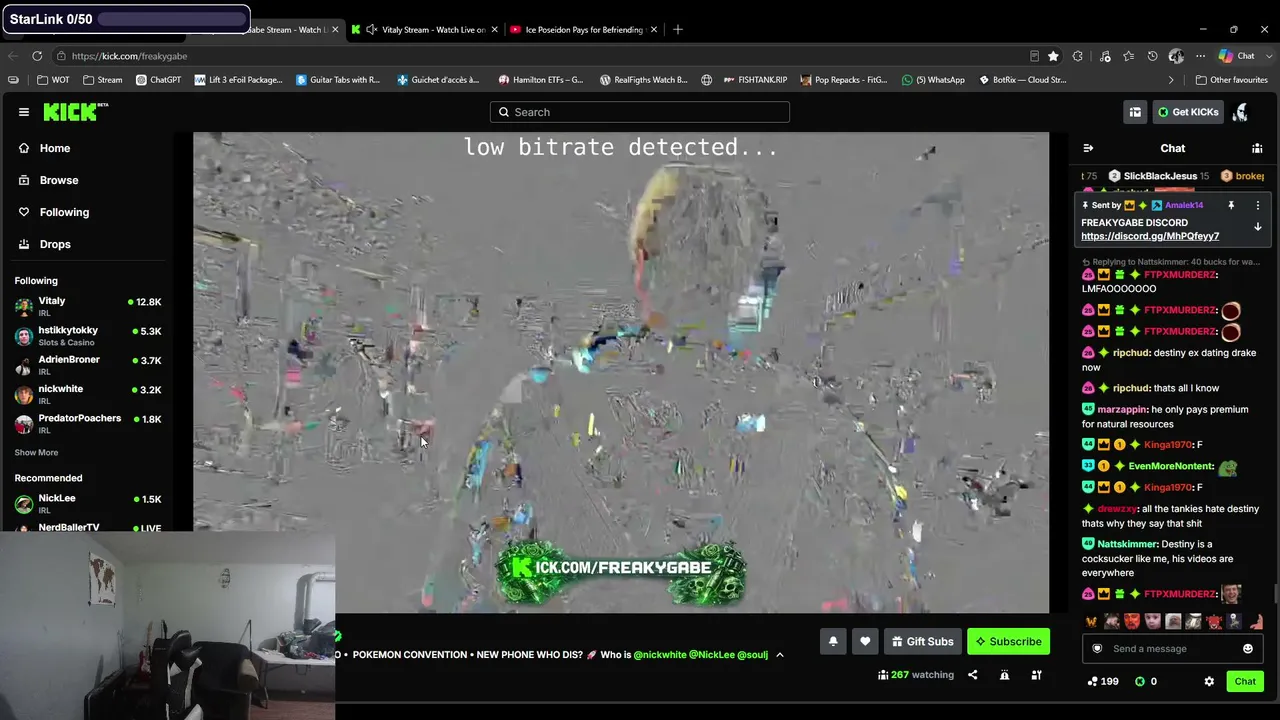
Task: Click the address bar URL field
Action: [540, 56]
